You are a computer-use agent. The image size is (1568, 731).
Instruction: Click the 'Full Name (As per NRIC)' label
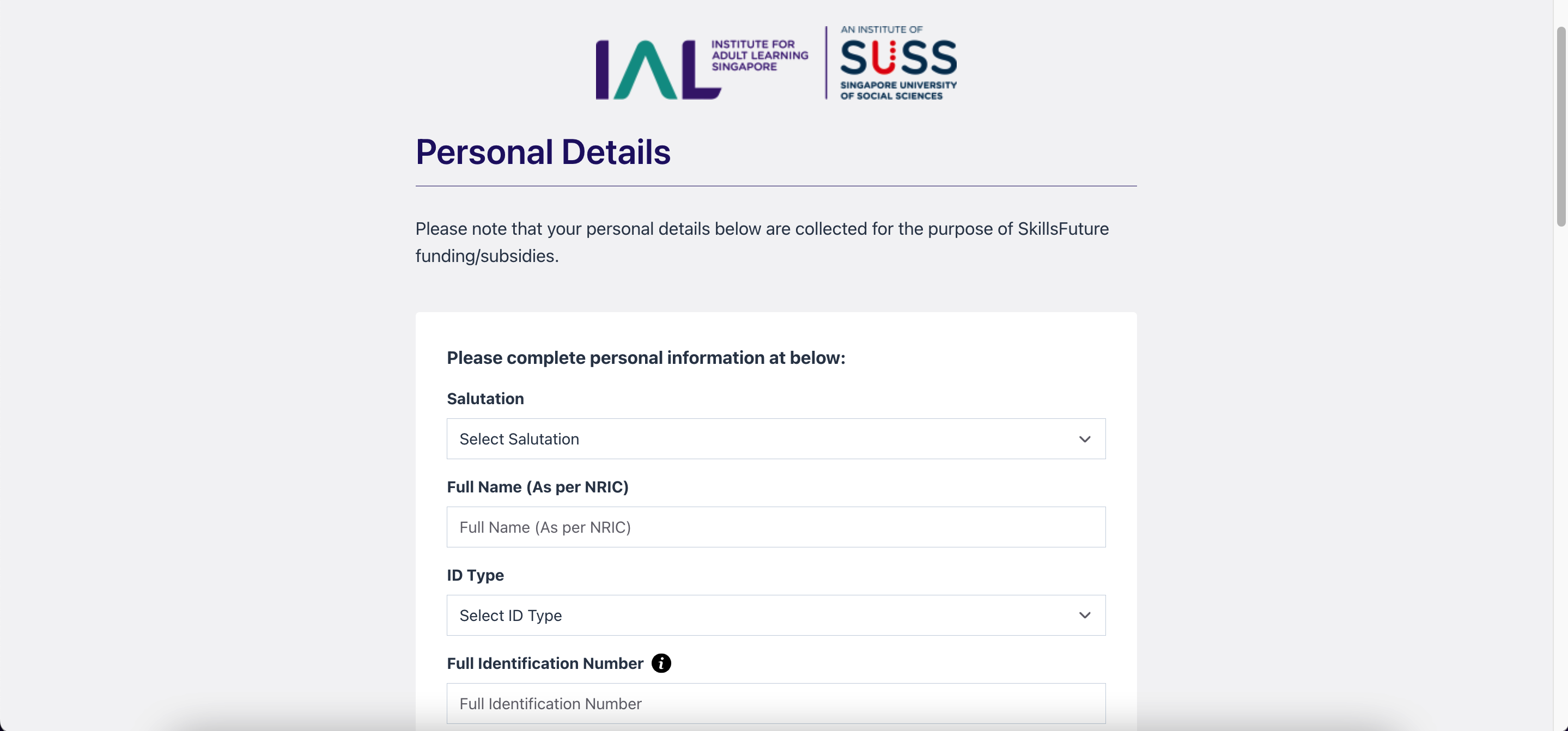tap(538, 487)
